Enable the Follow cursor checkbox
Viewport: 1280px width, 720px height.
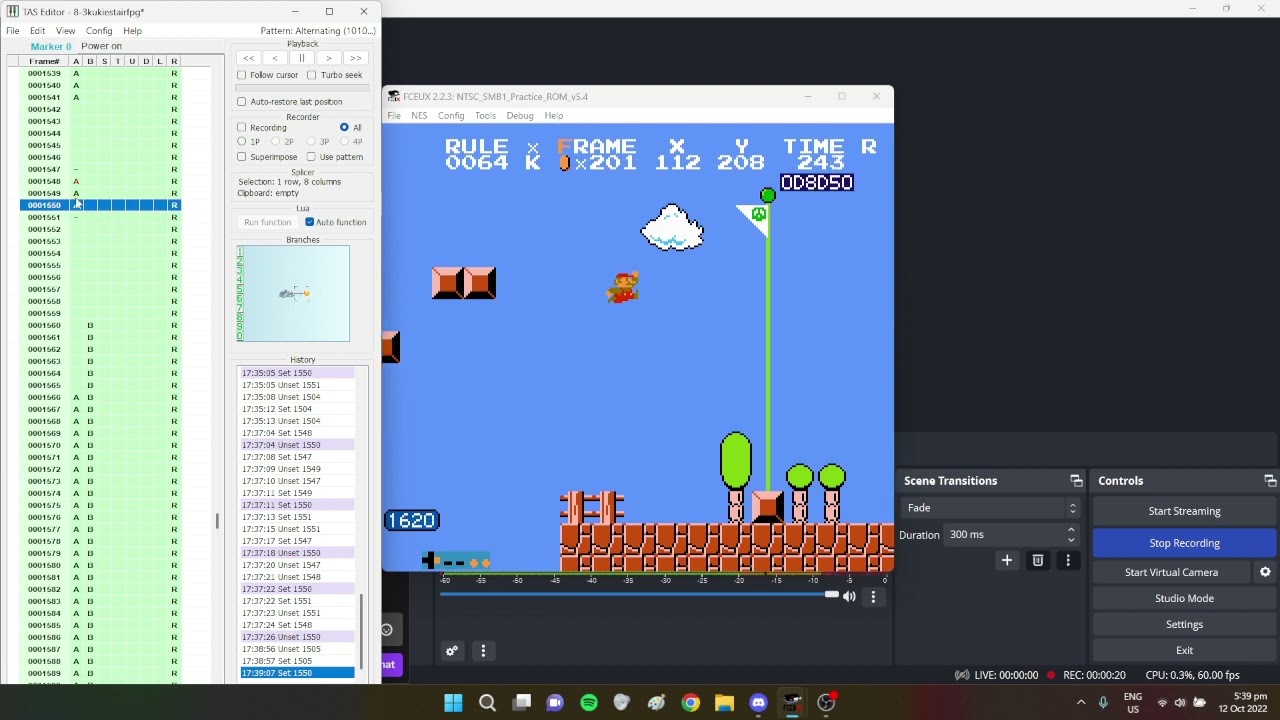point(241,75)
